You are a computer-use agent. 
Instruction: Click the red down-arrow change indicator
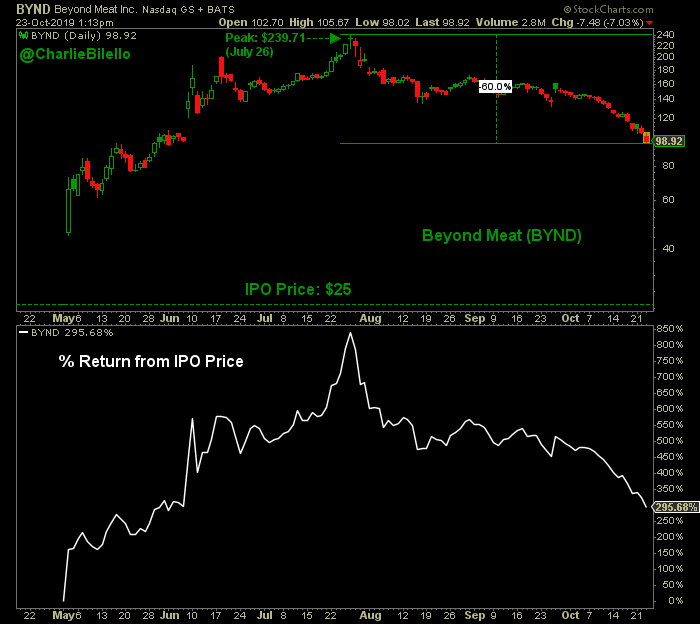(x=649, y=23)
